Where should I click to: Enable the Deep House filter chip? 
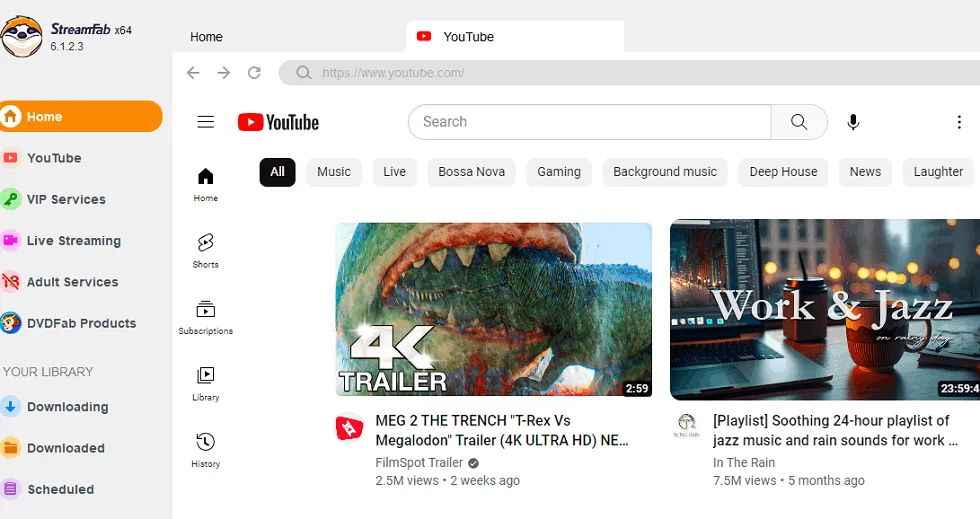783,172
